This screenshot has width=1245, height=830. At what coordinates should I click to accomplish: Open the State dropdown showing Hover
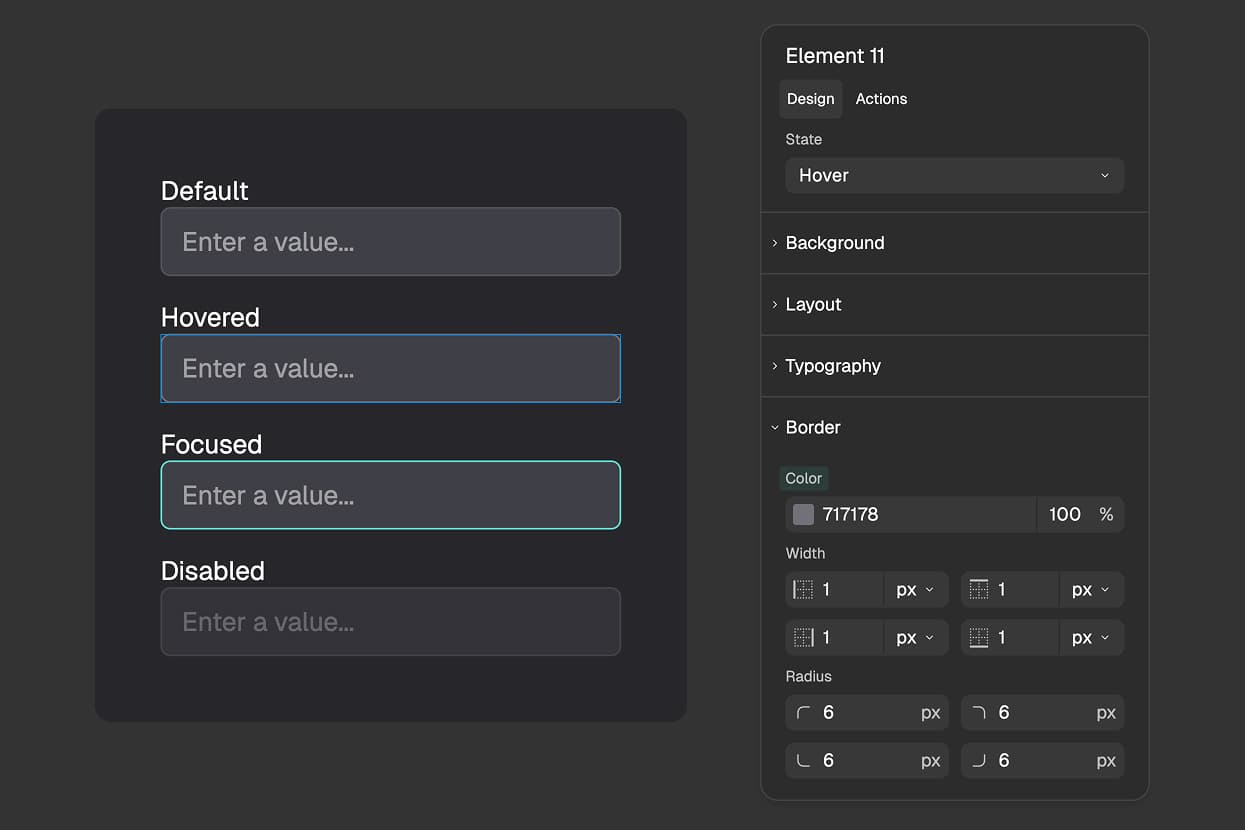coord(953,175)
